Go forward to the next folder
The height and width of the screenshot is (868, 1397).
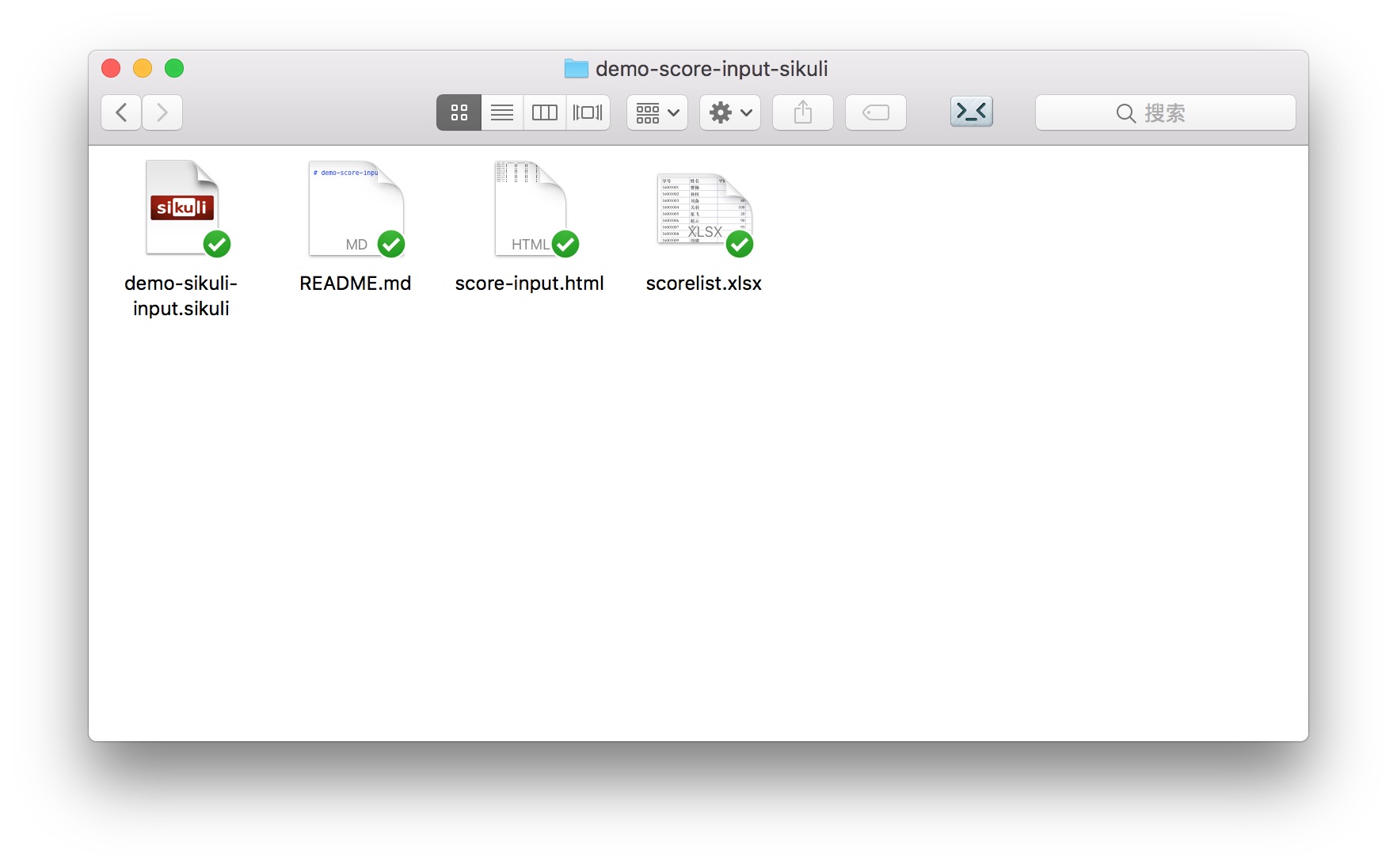(x=162, y=112)
